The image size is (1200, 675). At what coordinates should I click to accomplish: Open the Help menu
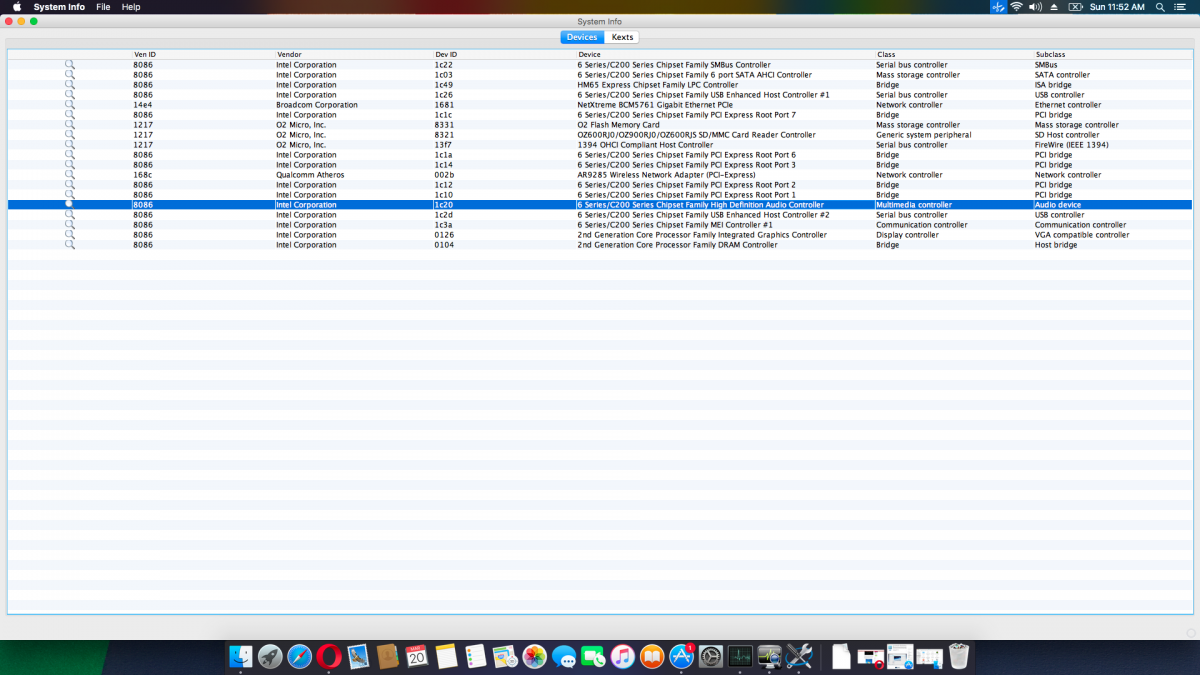coord(131,7)
